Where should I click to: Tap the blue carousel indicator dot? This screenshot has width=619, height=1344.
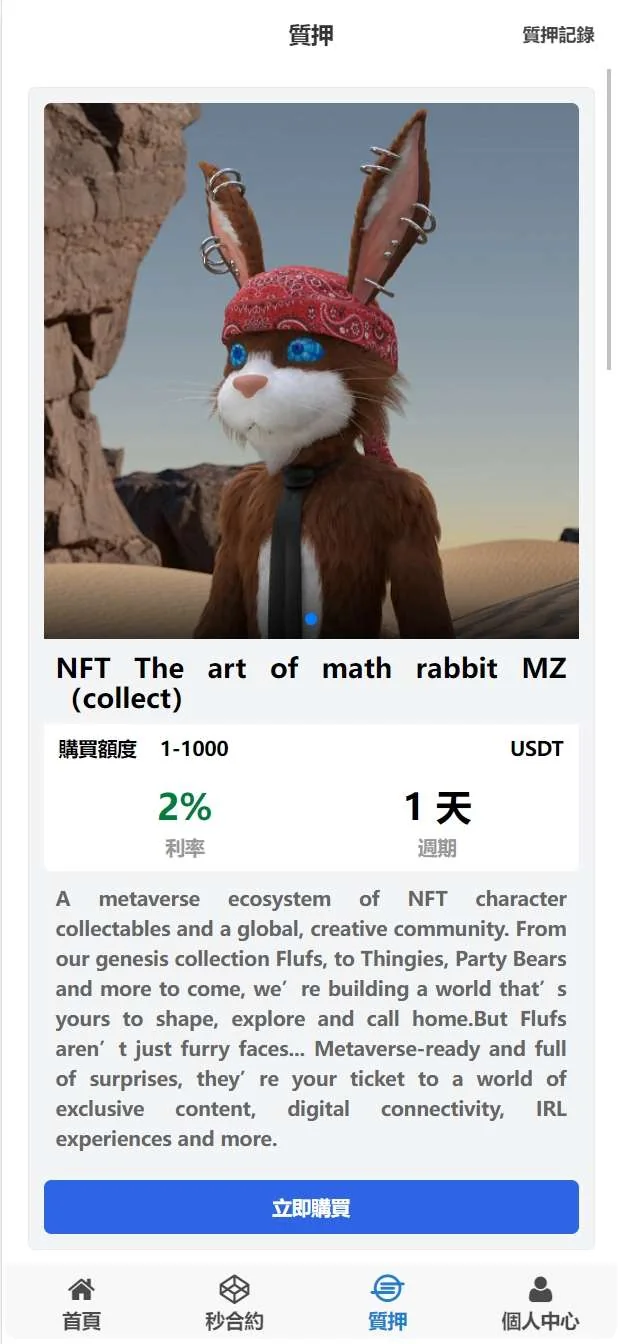(x=311, y=619)
